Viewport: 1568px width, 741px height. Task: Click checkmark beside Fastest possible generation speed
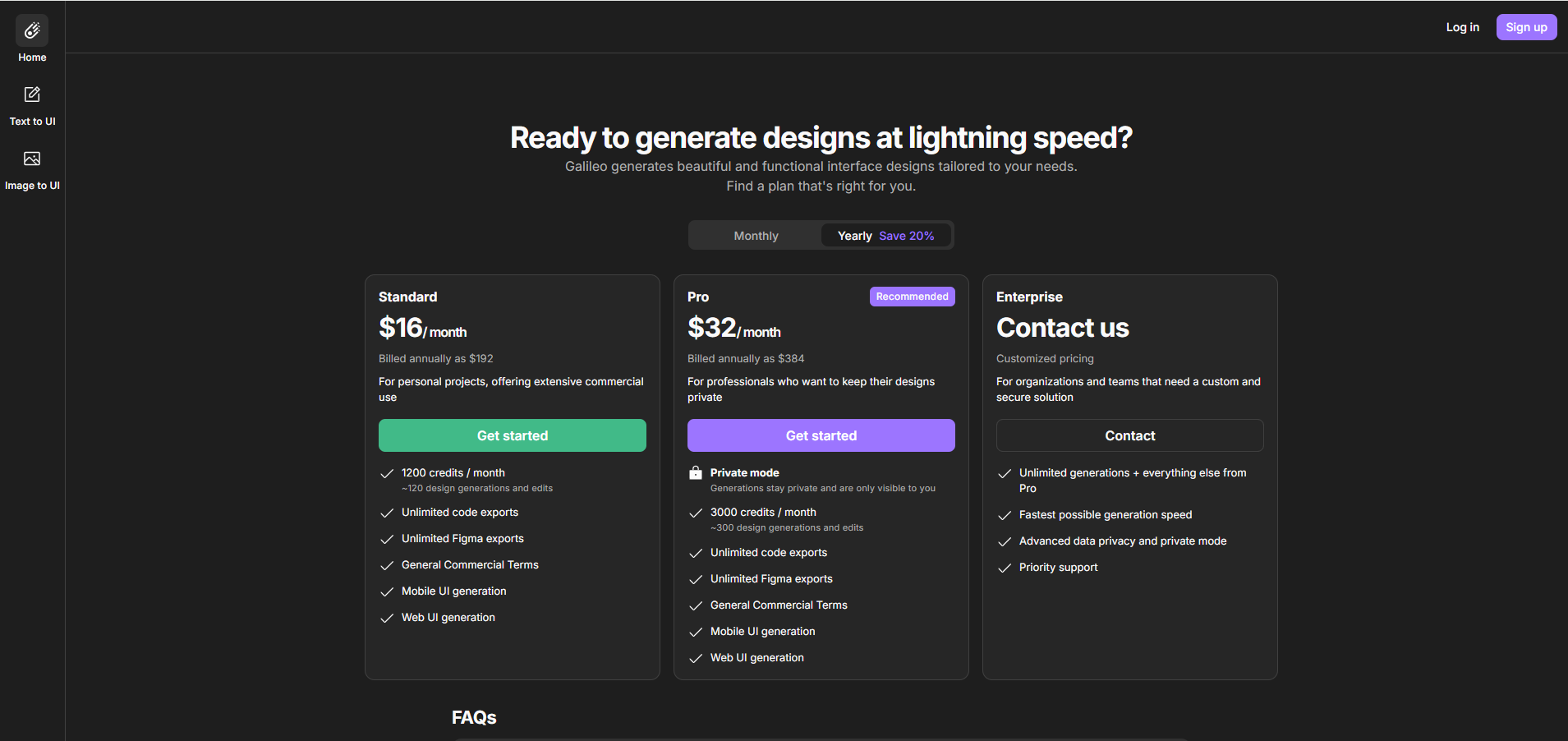click(1005, 516)
